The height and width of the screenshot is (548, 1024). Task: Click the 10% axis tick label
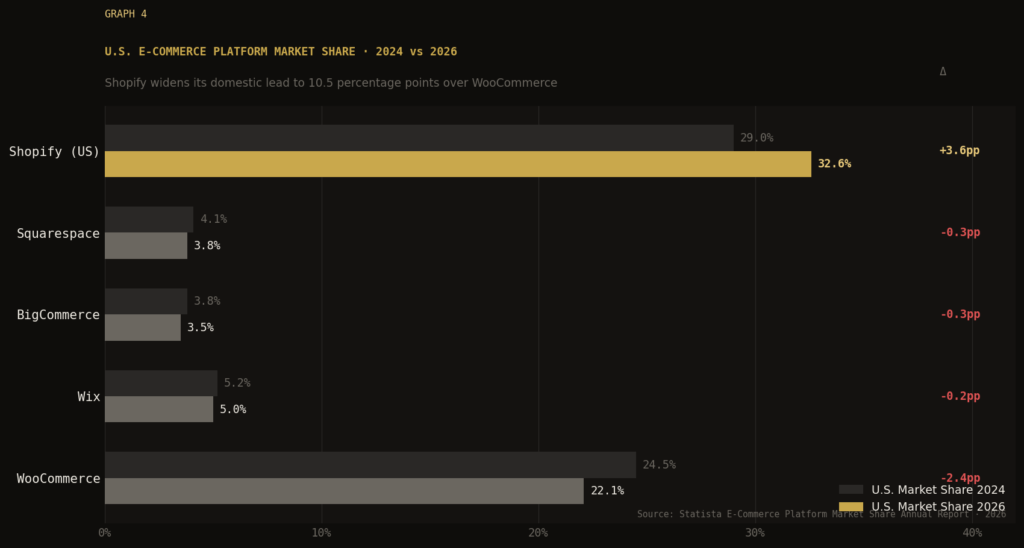(x=321, y=533)
